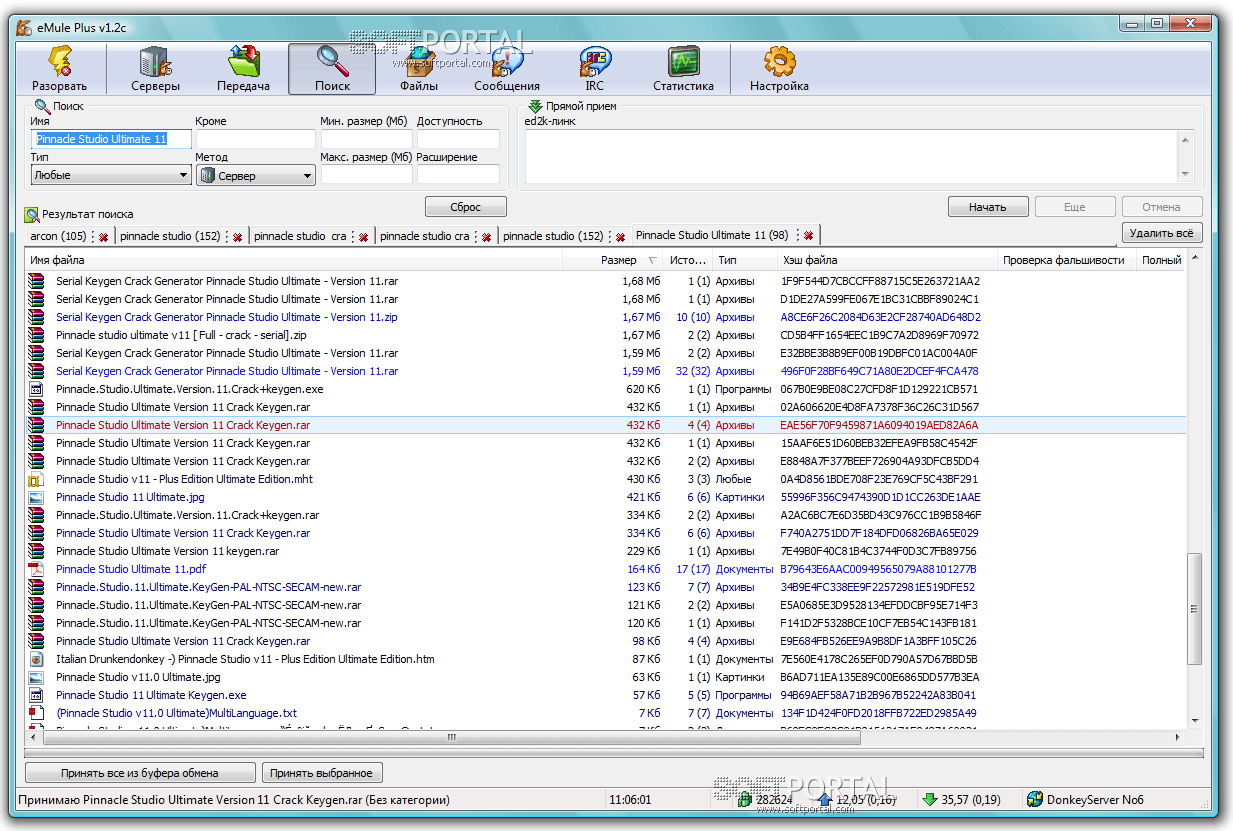Sort by Хэш файла column header
Screen dimensions: 1233x831
[888, 260]
